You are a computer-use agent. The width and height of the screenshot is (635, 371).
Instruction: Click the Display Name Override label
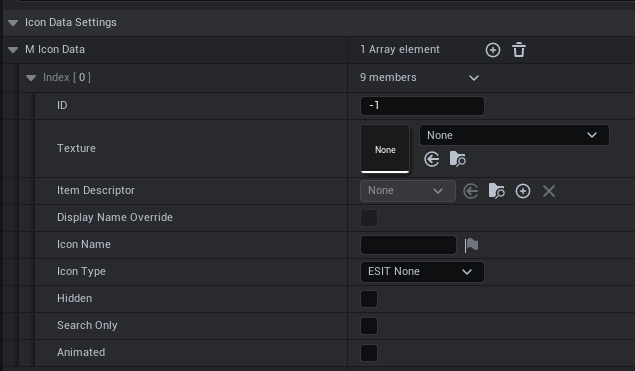115,217
